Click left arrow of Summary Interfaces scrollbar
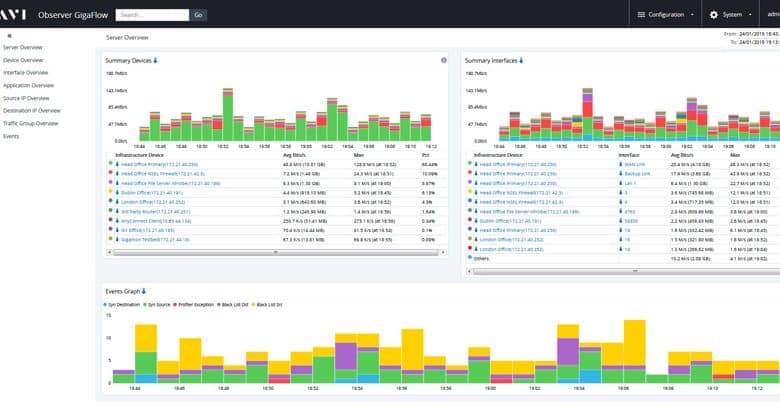 (x=469, y=271)
